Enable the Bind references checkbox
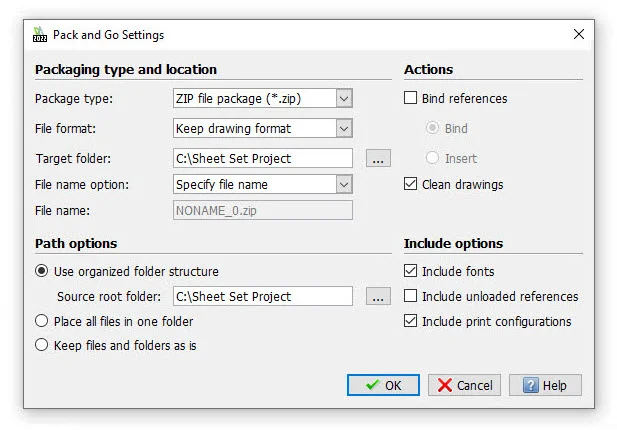This screenshot has width=617, height=430. [x=410, y=98]
